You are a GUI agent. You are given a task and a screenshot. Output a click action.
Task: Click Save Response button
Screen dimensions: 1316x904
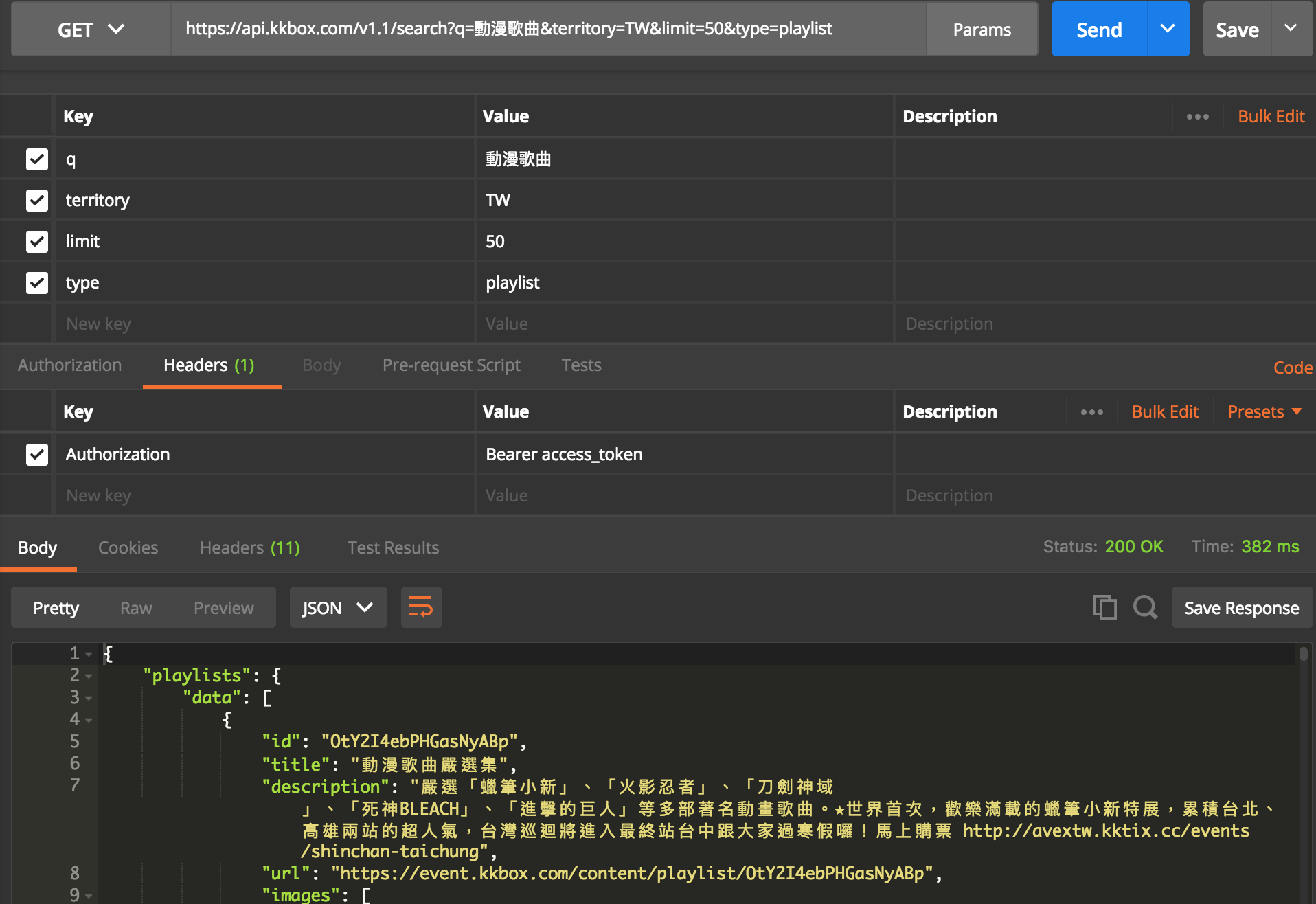tap(1242, 608)
